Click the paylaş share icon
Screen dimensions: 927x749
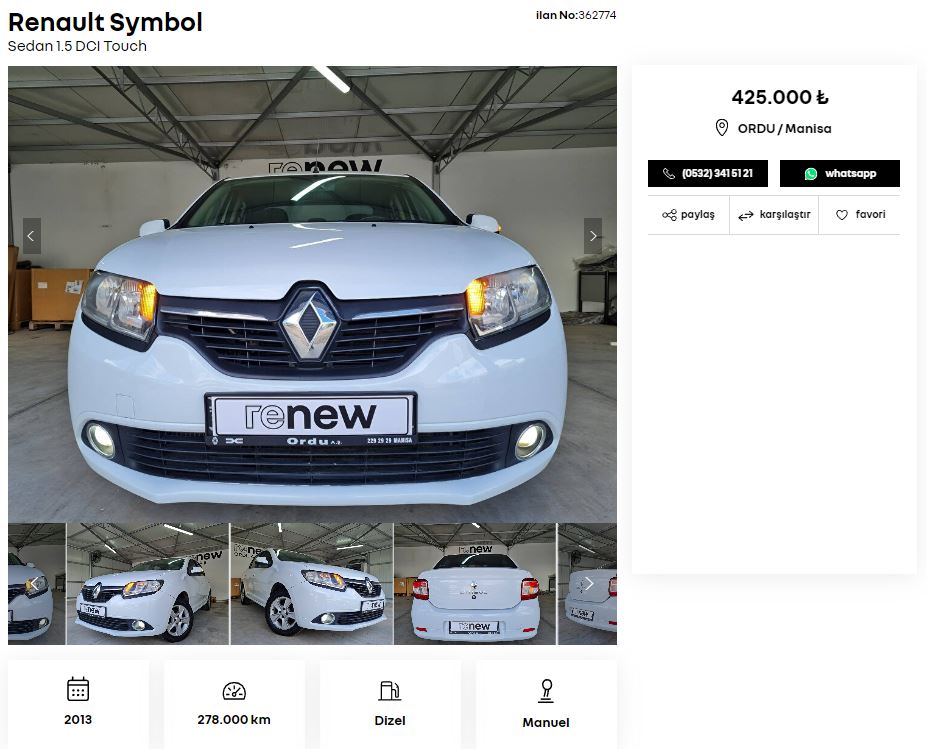pos(669,215)
